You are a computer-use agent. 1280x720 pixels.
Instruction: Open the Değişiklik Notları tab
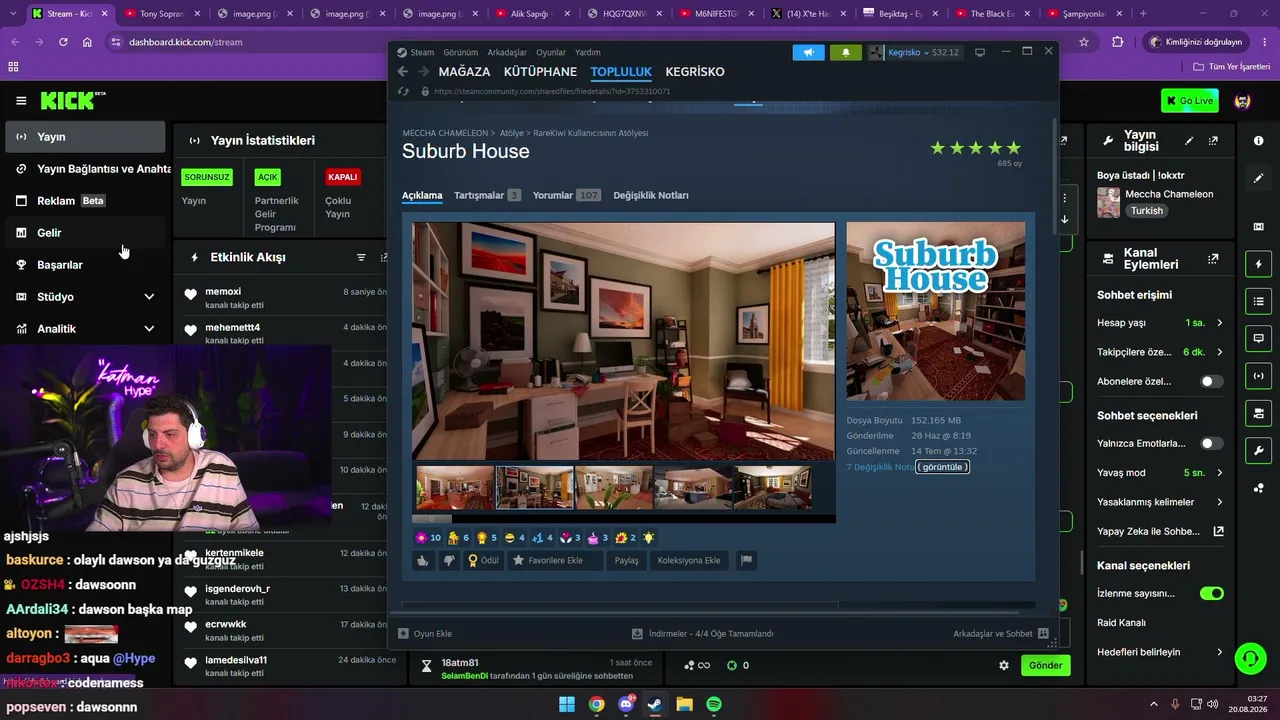coord(651,195)
